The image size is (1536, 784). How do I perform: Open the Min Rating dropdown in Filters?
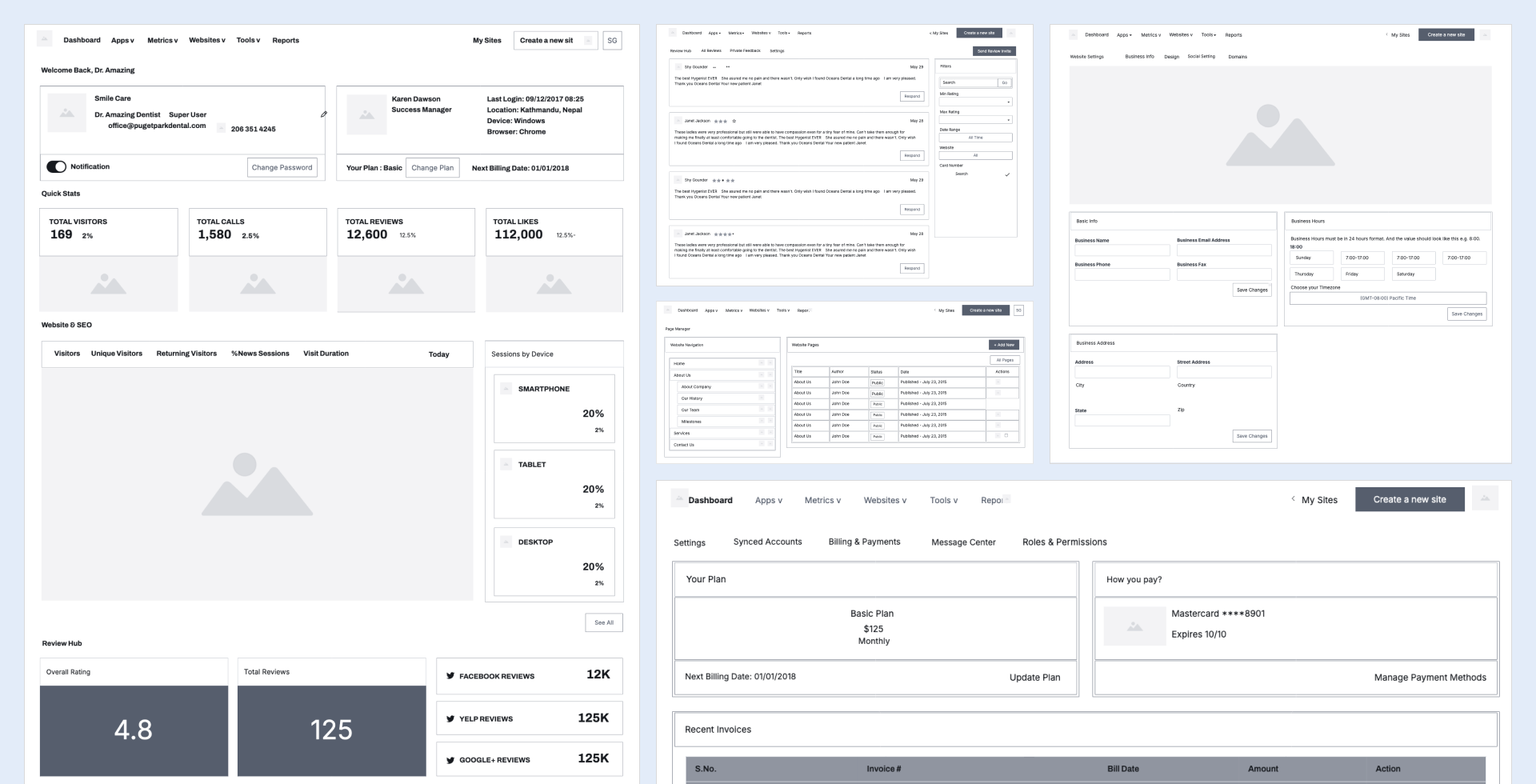click(975, 102)
